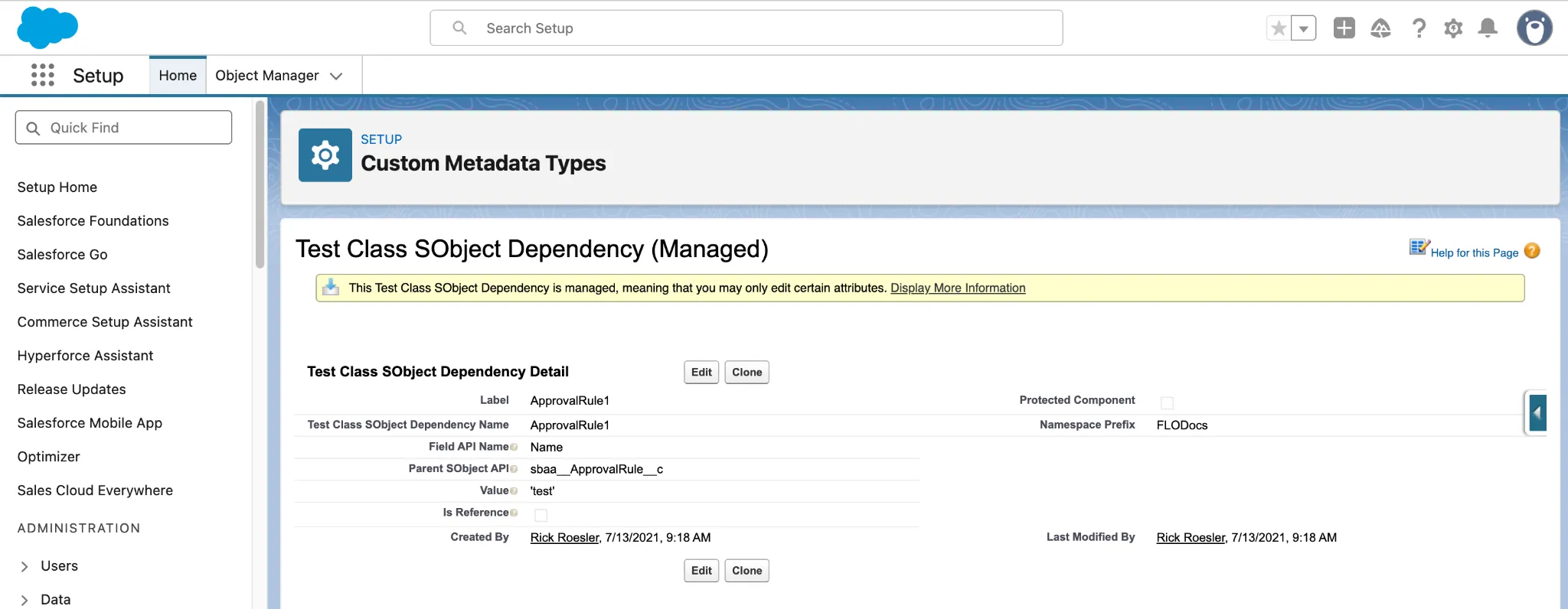Open the notifications bell

pyautogui.click(x=1488, y=28)
